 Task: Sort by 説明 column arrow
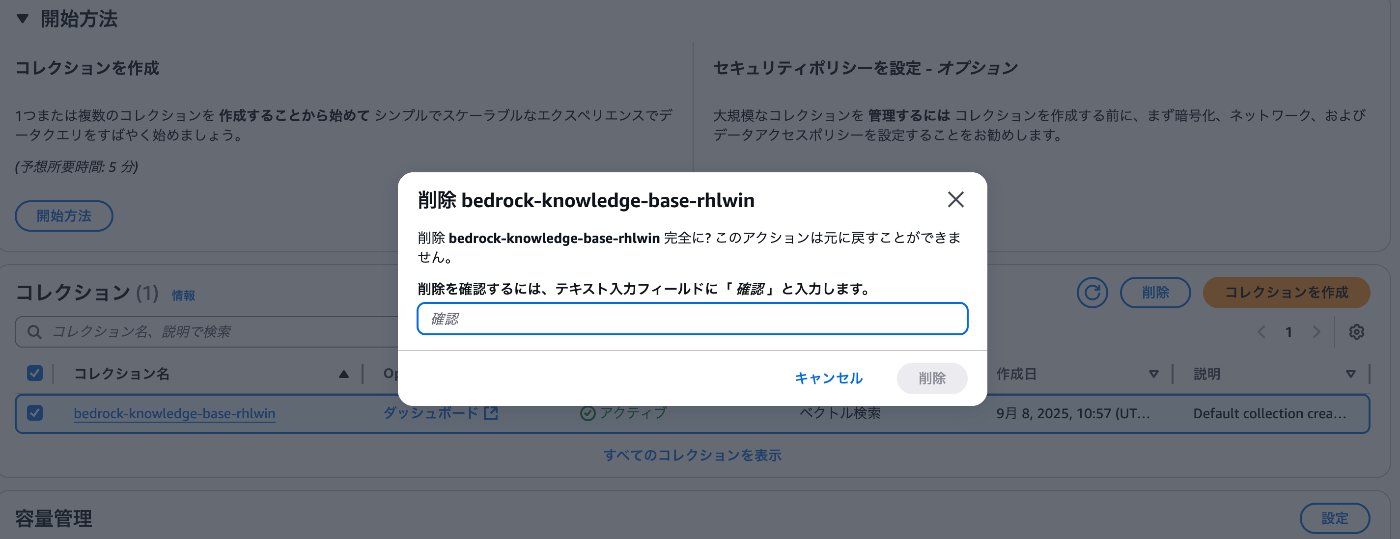pyautogui.click(x=1350, y=374)
